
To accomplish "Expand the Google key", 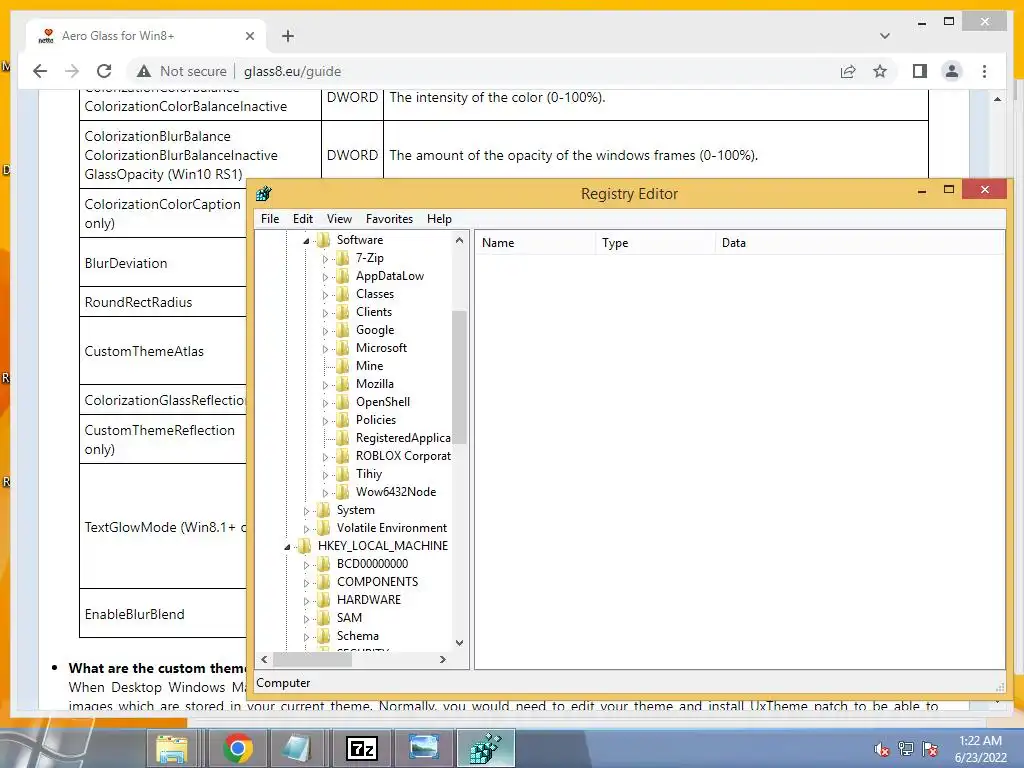I will coord(325,331).
